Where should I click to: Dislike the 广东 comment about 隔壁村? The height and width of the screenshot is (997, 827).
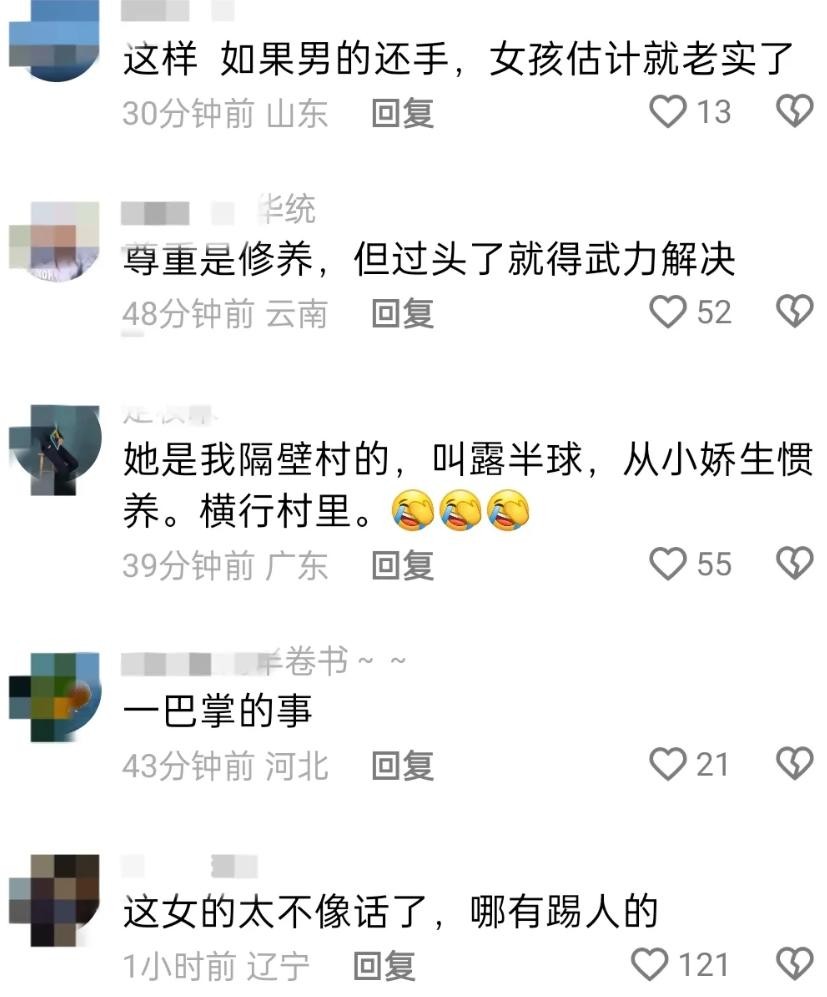coord(795,563)
